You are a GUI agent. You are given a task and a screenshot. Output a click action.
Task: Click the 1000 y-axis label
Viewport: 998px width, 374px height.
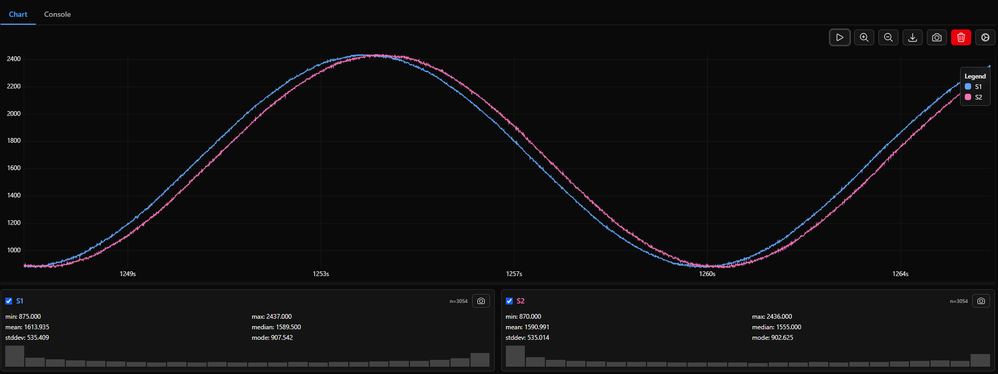coord(14,251)
